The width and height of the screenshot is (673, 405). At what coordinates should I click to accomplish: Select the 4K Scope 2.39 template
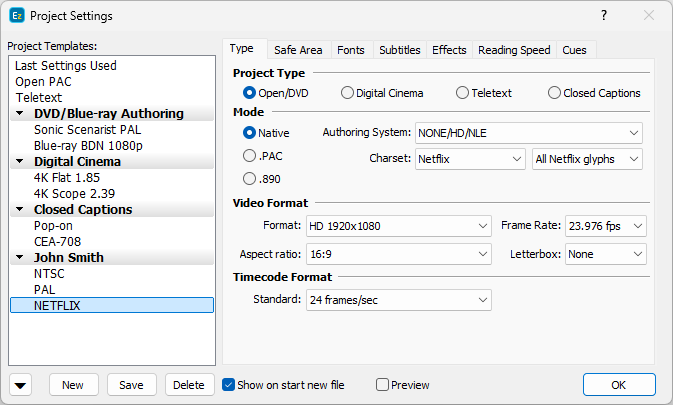(x=75, y=193)
